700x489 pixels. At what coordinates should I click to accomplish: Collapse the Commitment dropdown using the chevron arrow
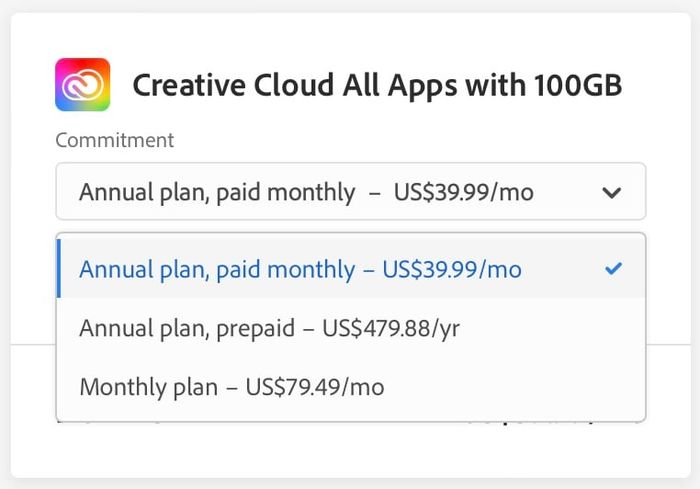[612, 192]
